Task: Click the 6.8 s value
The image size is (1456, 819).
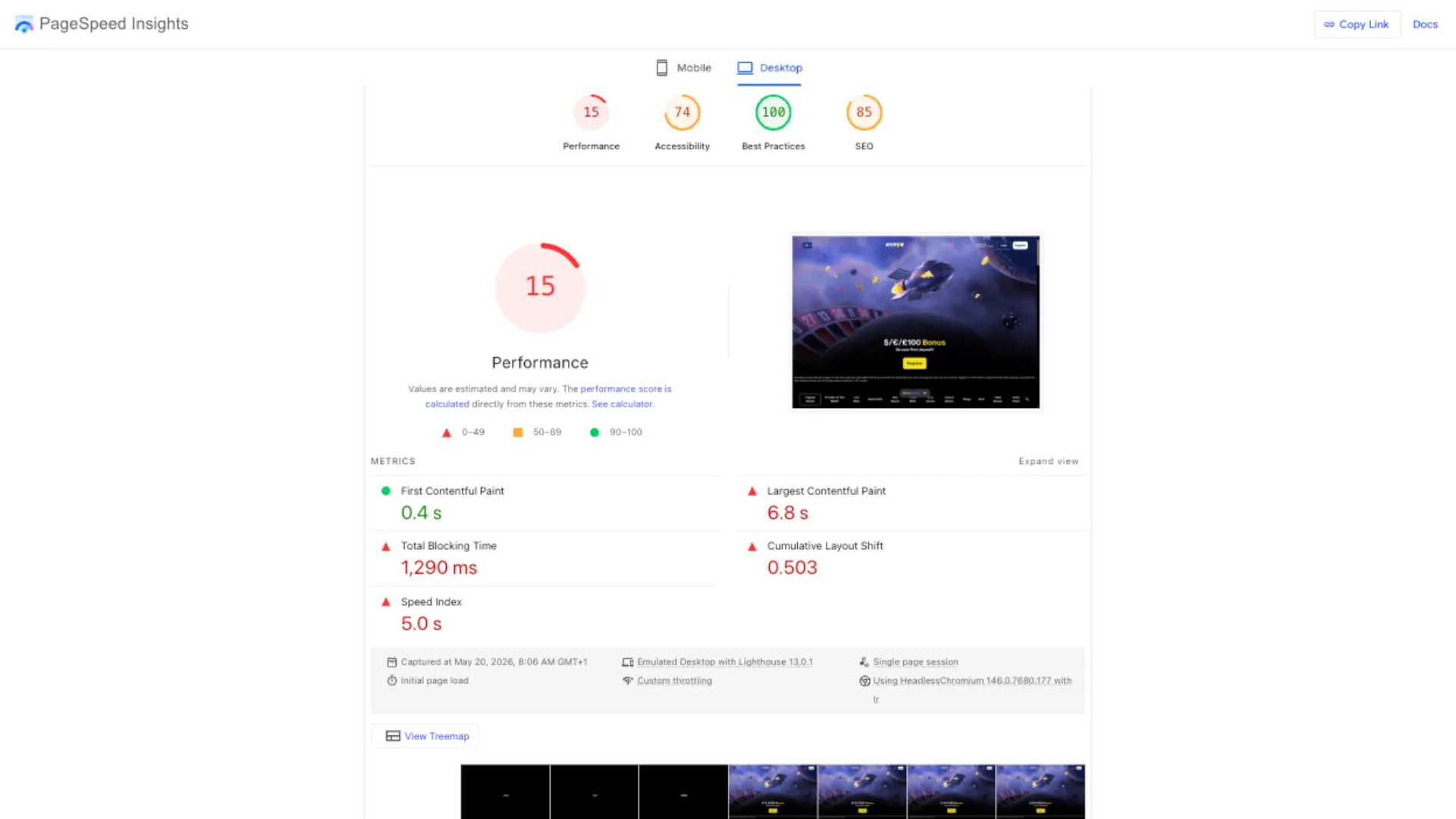Action: tap(788, 513)
